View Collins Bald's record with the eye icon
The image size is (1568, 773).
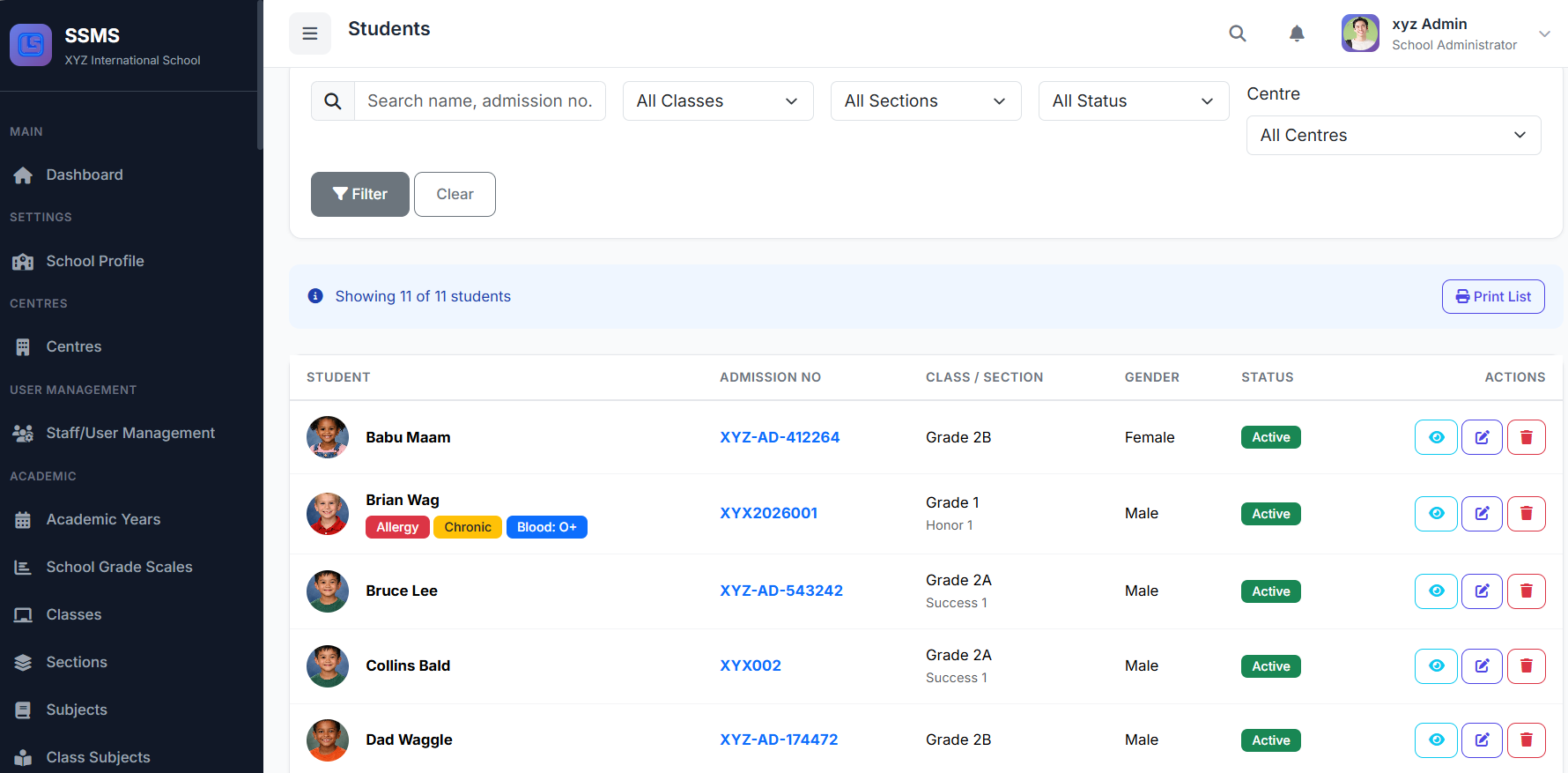pyautogui.click(x=1436, y=666)
